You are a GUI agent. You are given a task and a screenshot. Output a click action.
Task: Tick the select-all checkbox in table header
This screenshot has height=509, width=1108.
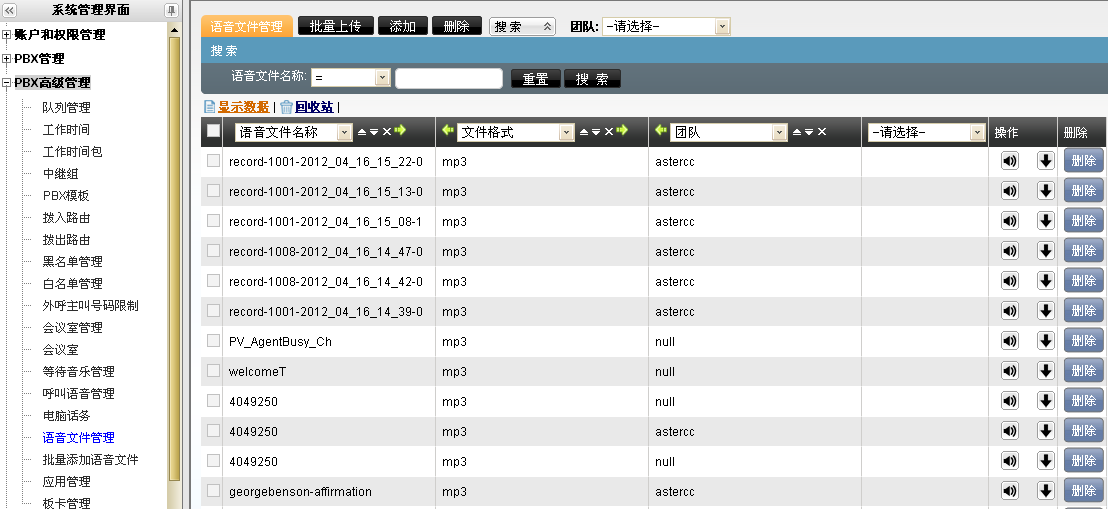(213, 131)
